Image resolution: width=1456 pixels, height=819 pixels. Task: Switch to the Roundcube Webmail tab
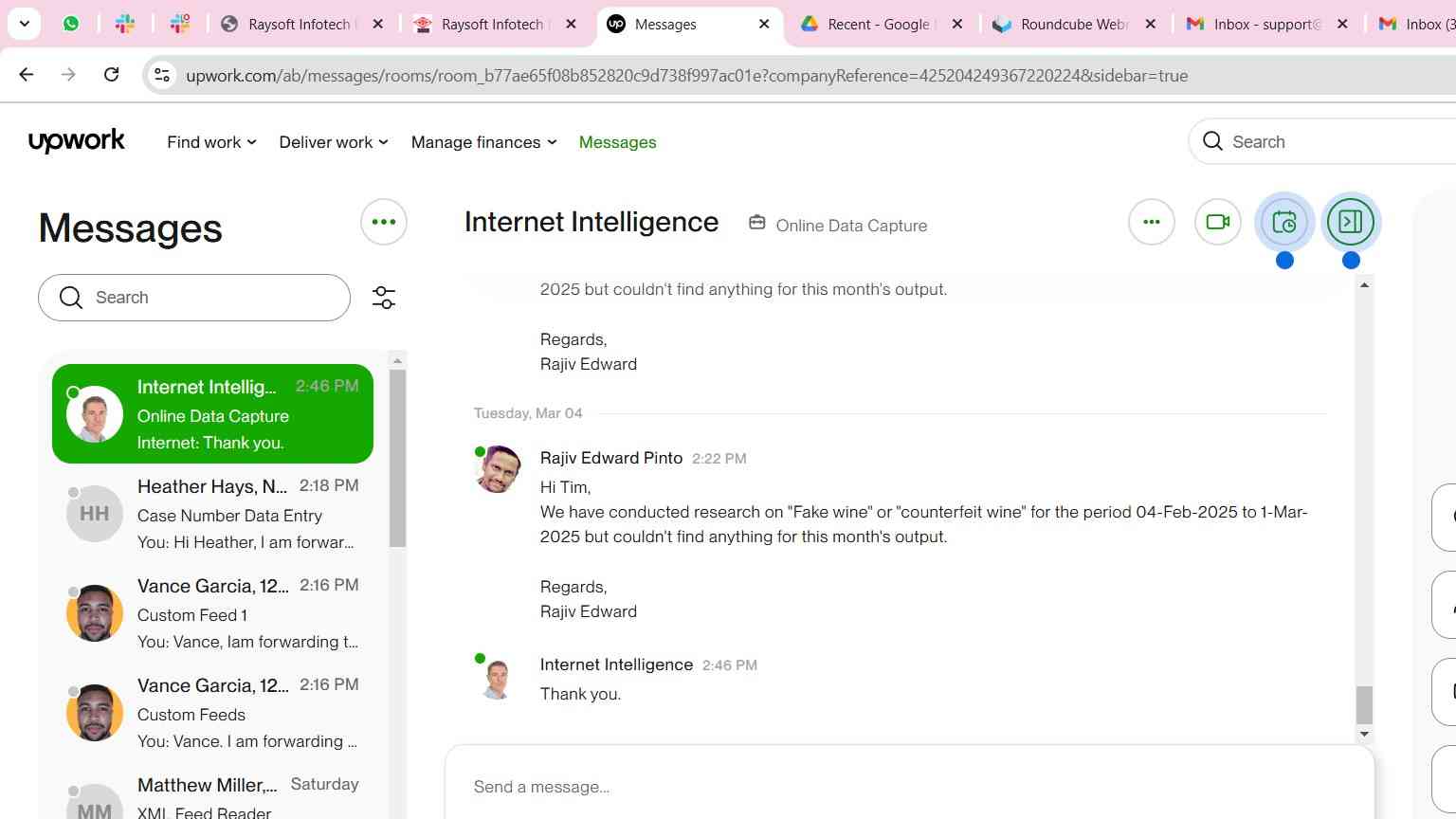pos(1074,24)
